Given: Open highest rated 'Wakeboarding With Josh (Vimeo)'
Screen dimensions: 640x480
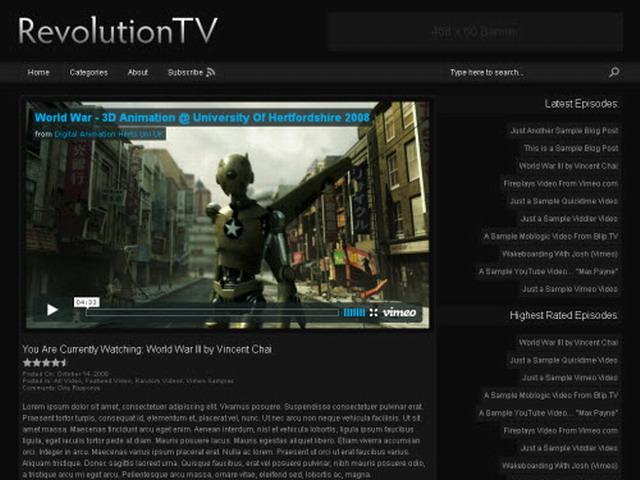Looking at the screenshot, I should coord(560,466).
